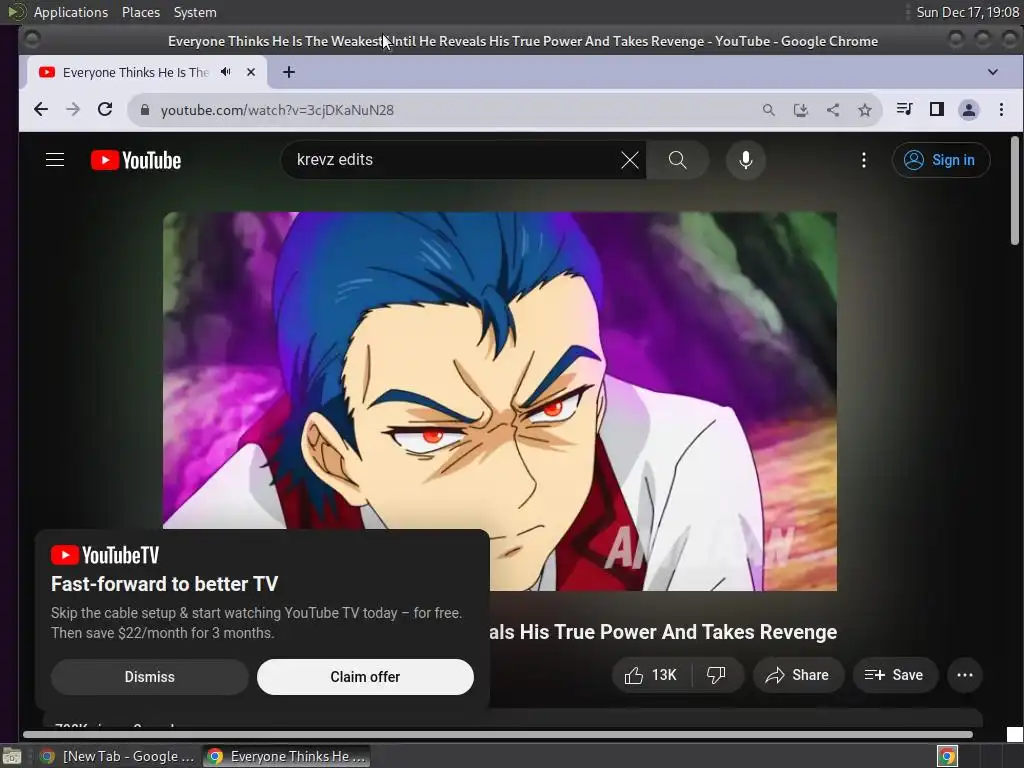Viewport: 1024px width, 768px height.
Task: Click the horizontal scrollbar at bottom
Action: (x=498, y=734)
